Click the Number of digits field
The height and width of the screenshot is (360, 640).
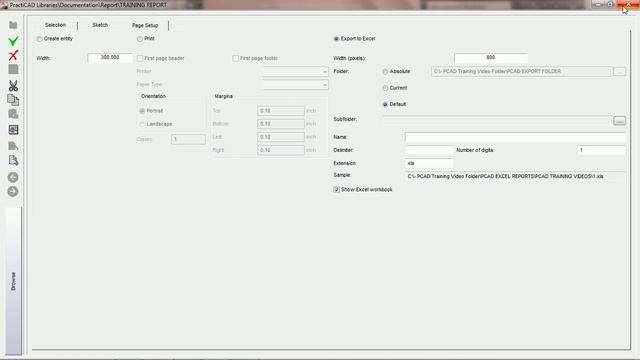click(x=601, y=150)
